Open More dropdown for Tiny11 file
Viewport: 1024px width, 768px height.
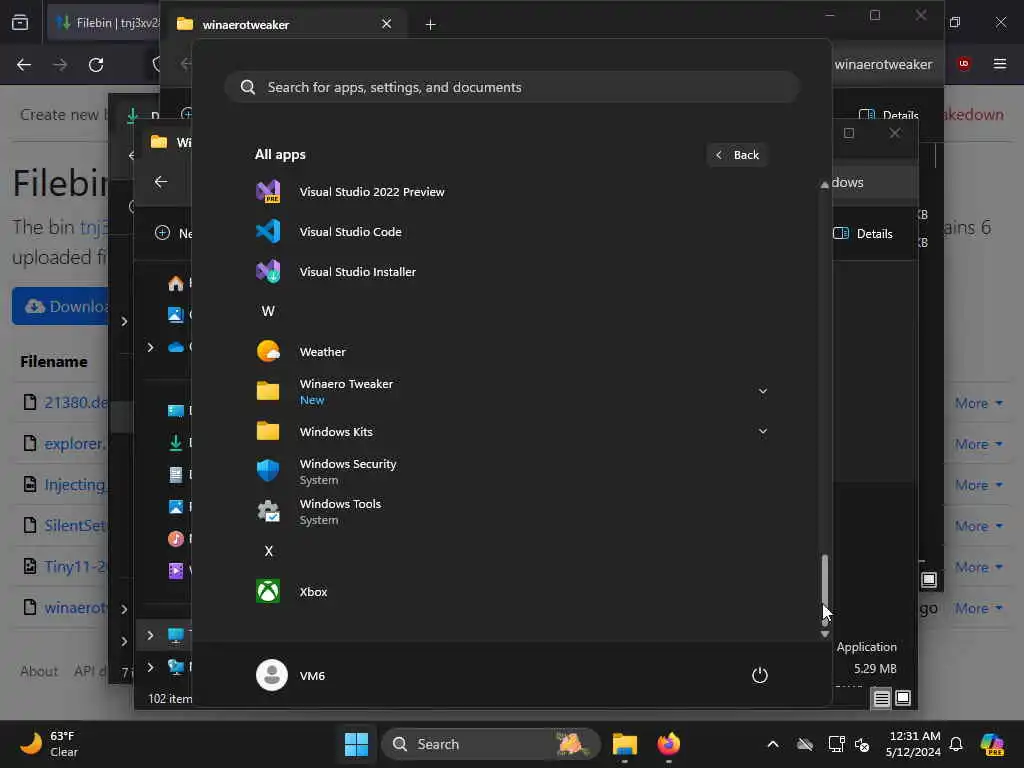[x=978, y=568]
